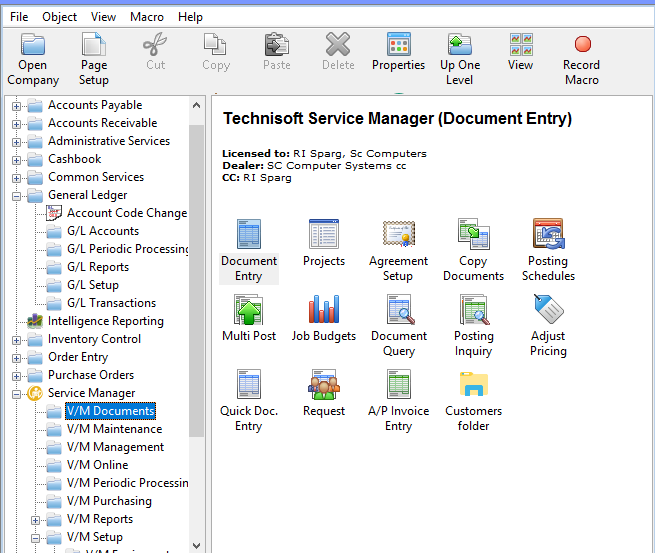Open the Object menu
The height and width of the screenshot is (553, 655).
point(60,17)
